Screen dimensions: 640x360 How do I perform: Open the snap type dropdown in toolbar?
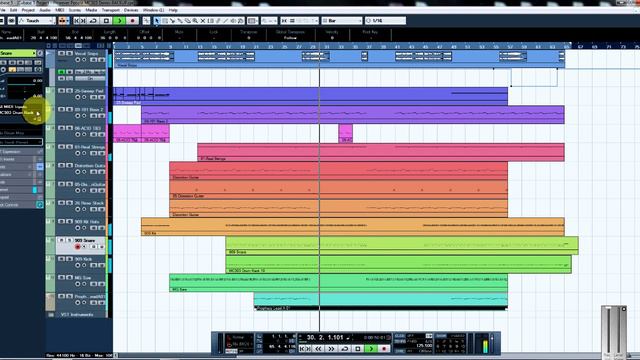click(x=299, y=20)
